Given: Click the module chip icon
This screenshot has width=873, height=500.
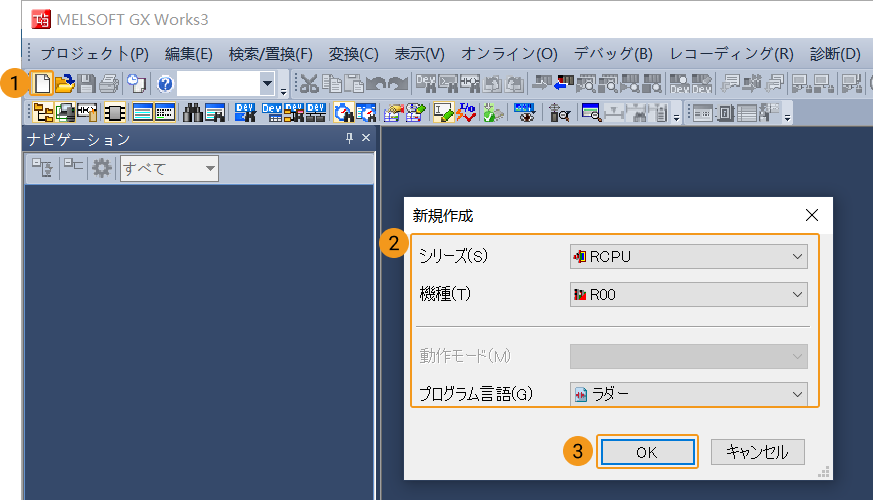Looking at the screenshot, I should tap(114, 113).
